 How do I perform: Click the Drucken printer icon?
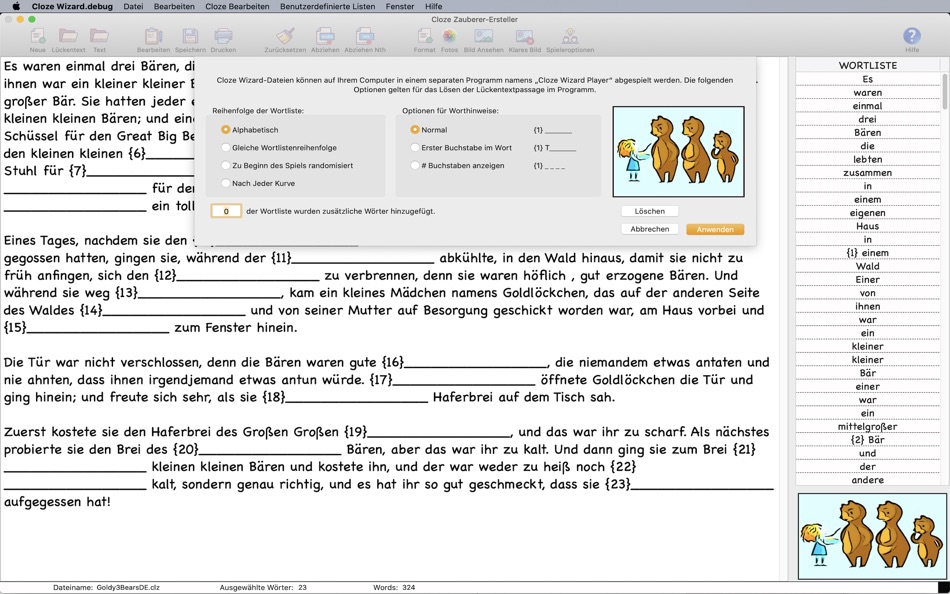point(223,36)
